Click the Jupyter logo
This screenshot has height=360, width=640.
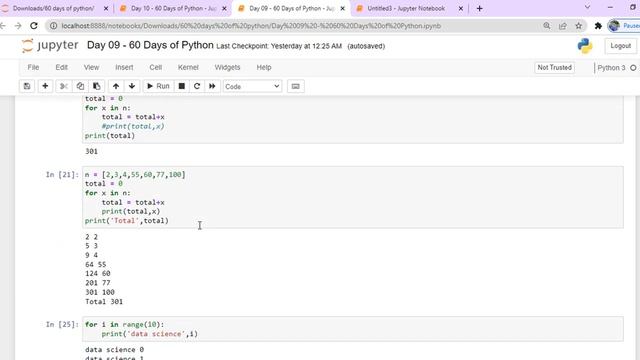[x=50, y=45]
